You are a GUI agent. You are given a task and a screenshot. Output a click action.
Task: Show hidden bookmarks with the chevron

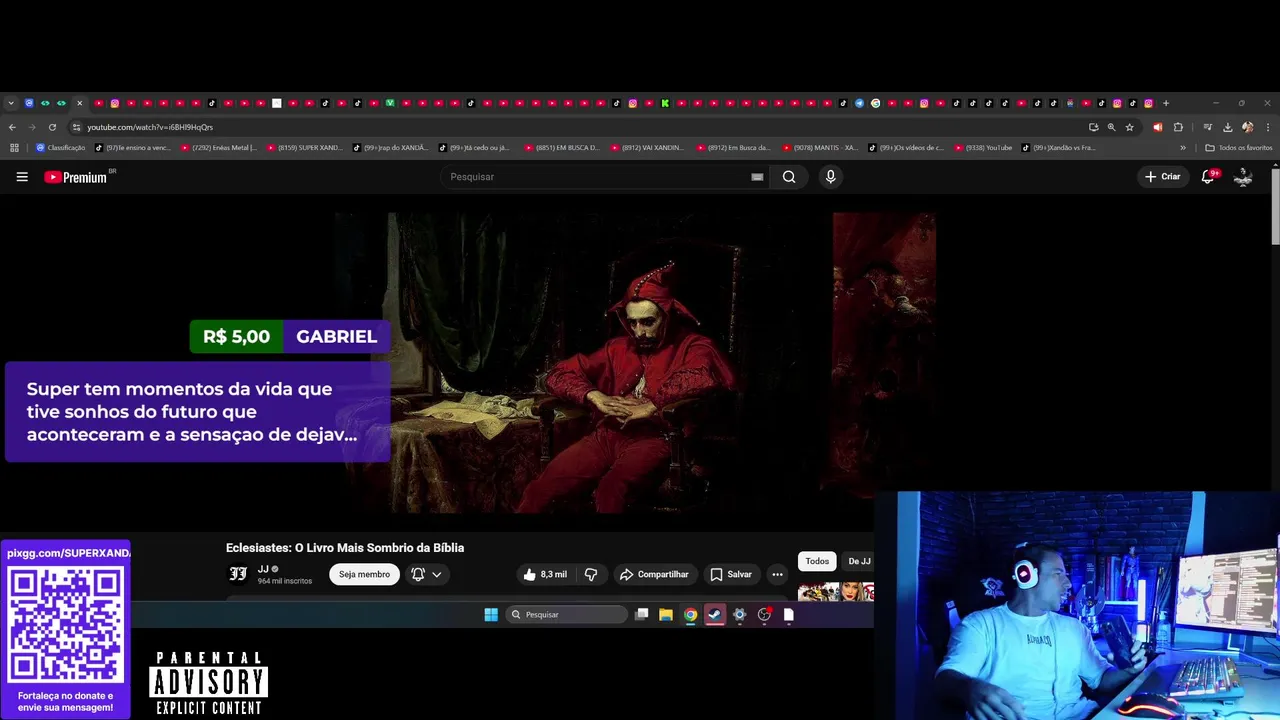[x=1183, y=148]
